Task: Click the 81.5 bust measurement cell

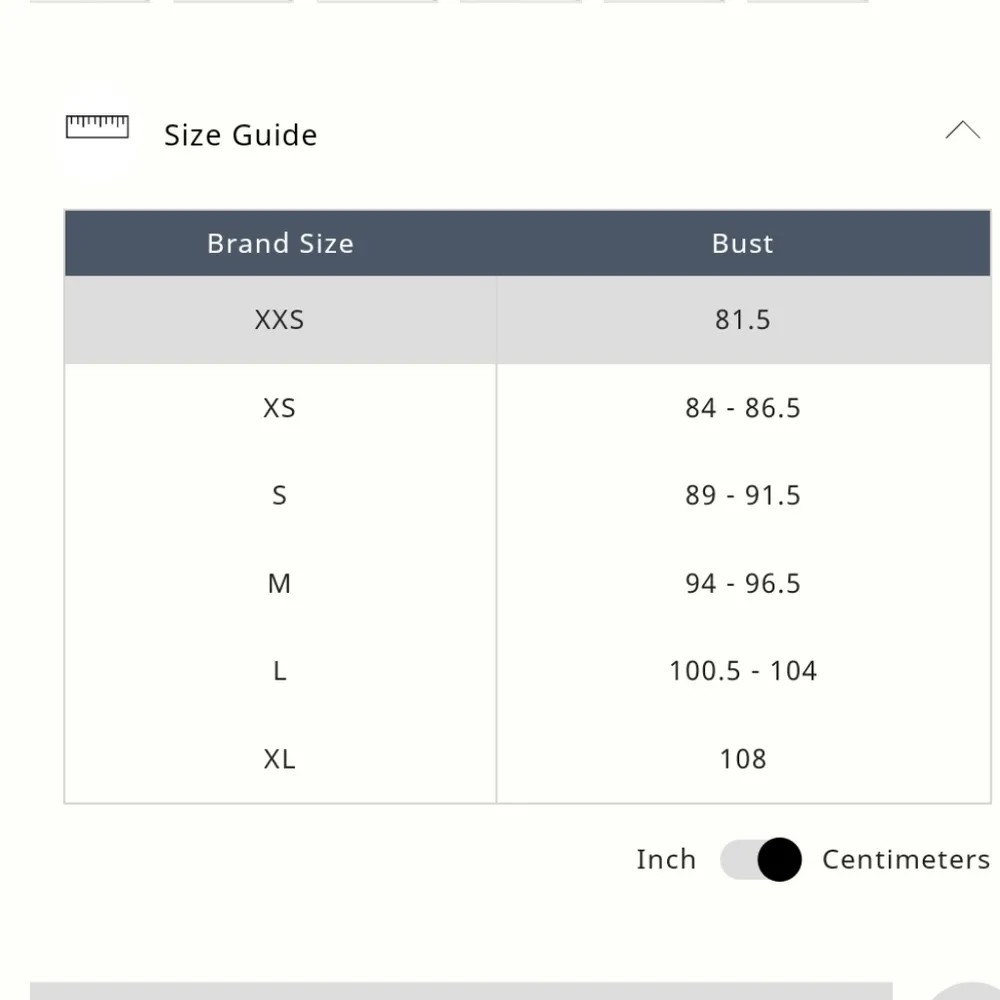Action: [743, 320]
